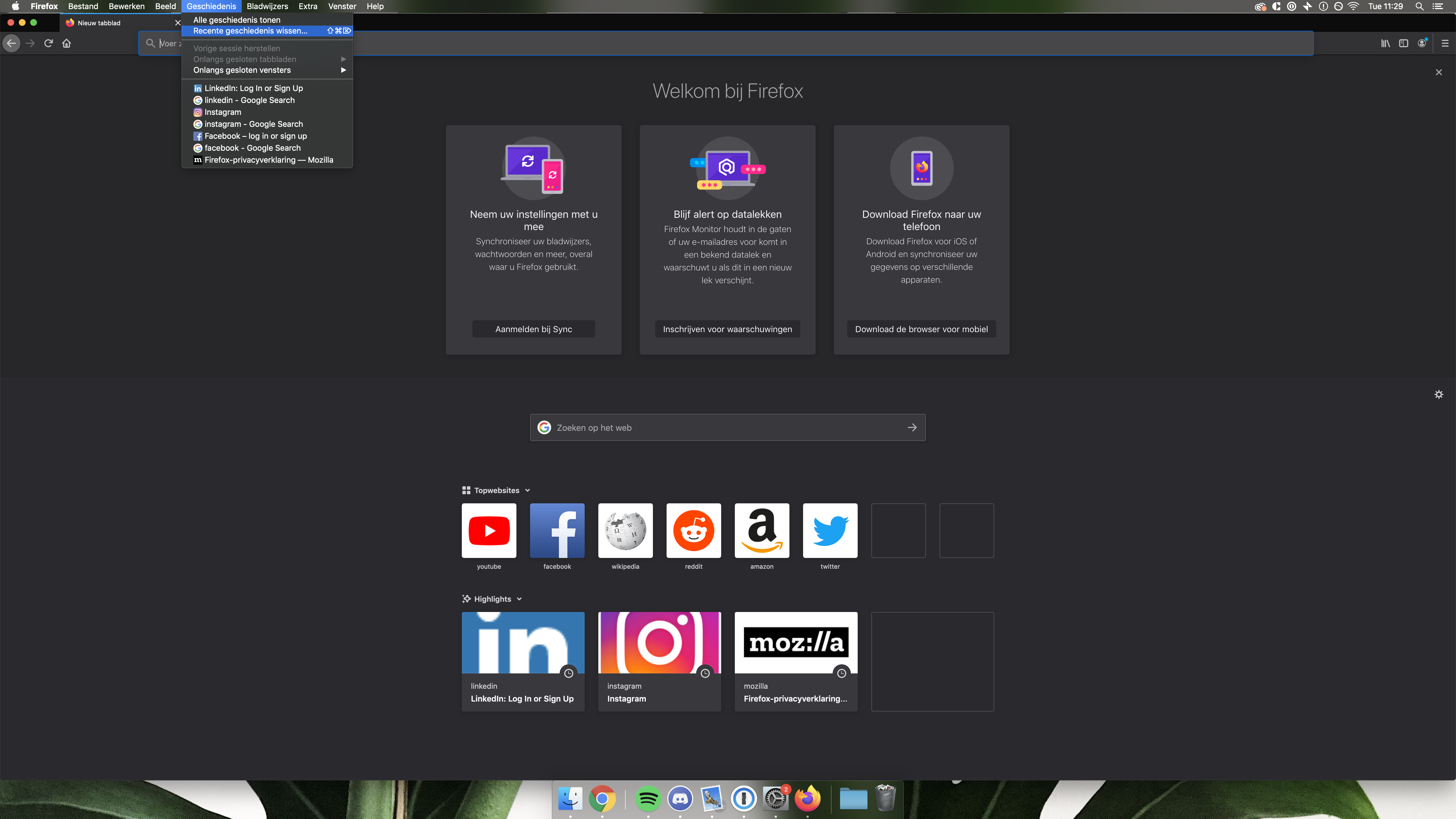Open the hamburger application menu
Image resolution: width=1456 pixels, height=819 pixels.
coord(1445,44)
